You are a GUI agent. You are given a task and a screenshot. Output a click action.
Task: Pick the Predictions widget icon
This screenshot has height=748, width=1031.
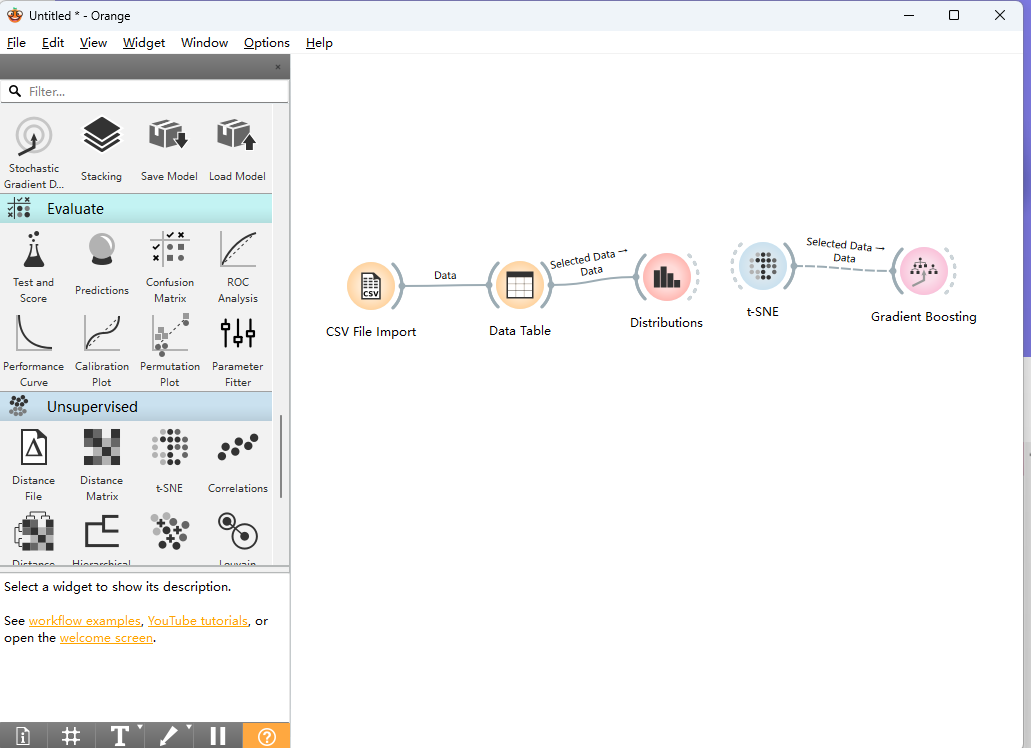click(x=102, y=250)
